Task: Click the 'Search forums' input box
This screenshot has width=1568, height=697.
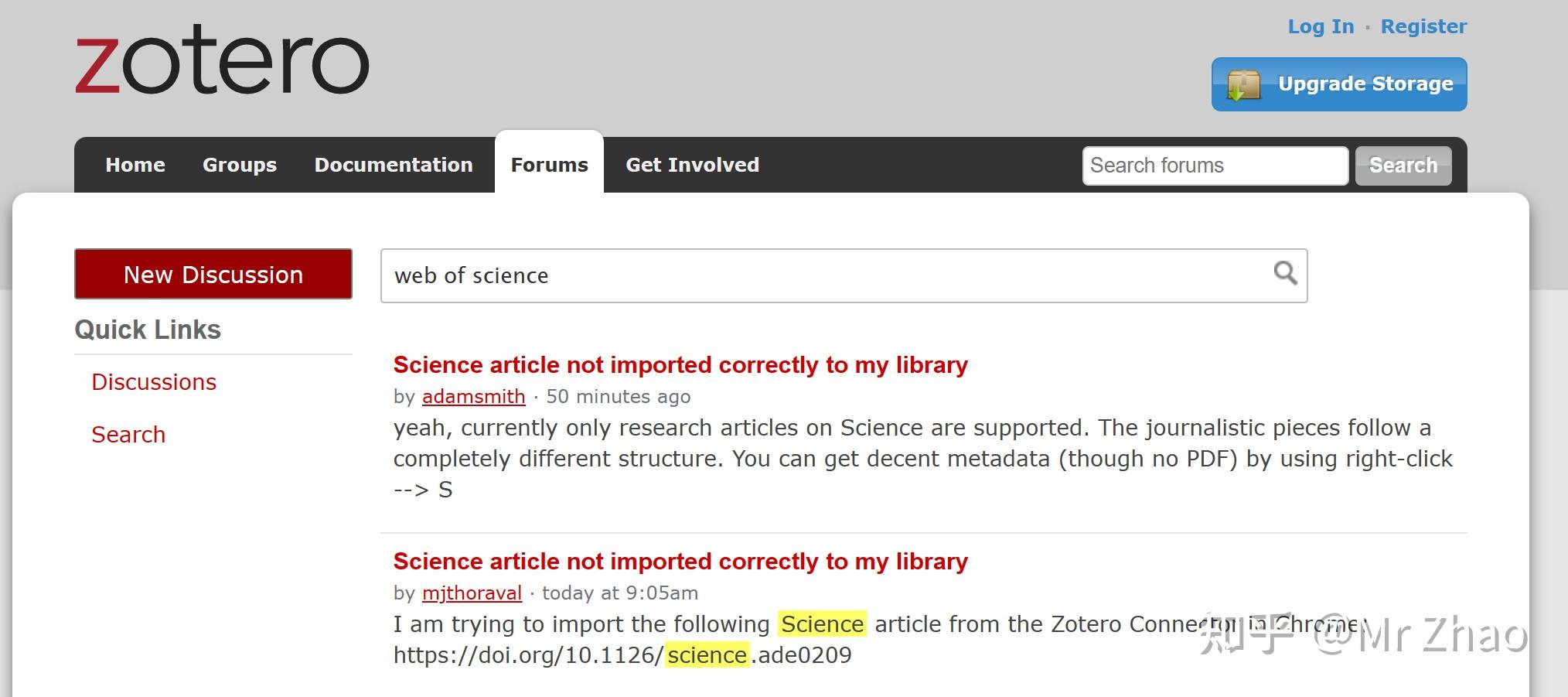Action: (x=1214, y=165)
